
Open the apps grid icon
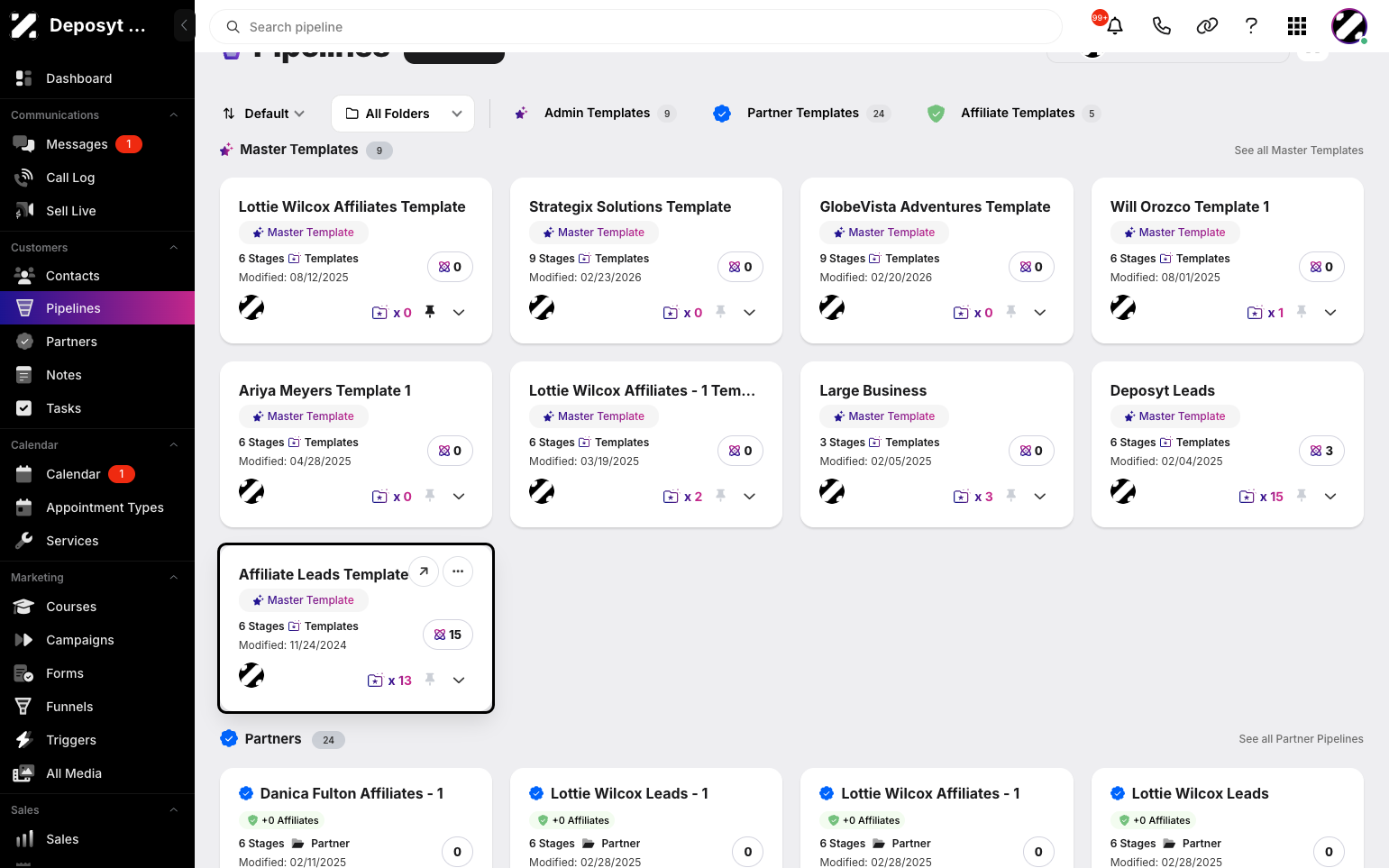(1297, 26)
